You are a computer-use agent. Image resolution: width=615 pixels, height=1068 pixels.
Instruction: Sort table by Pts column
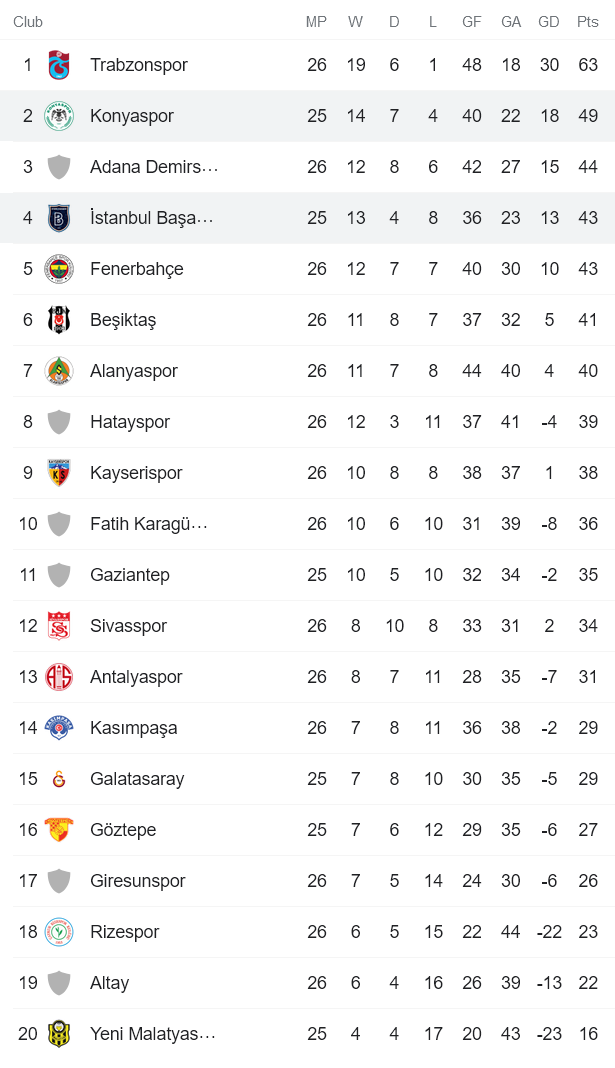click(587, 22)
